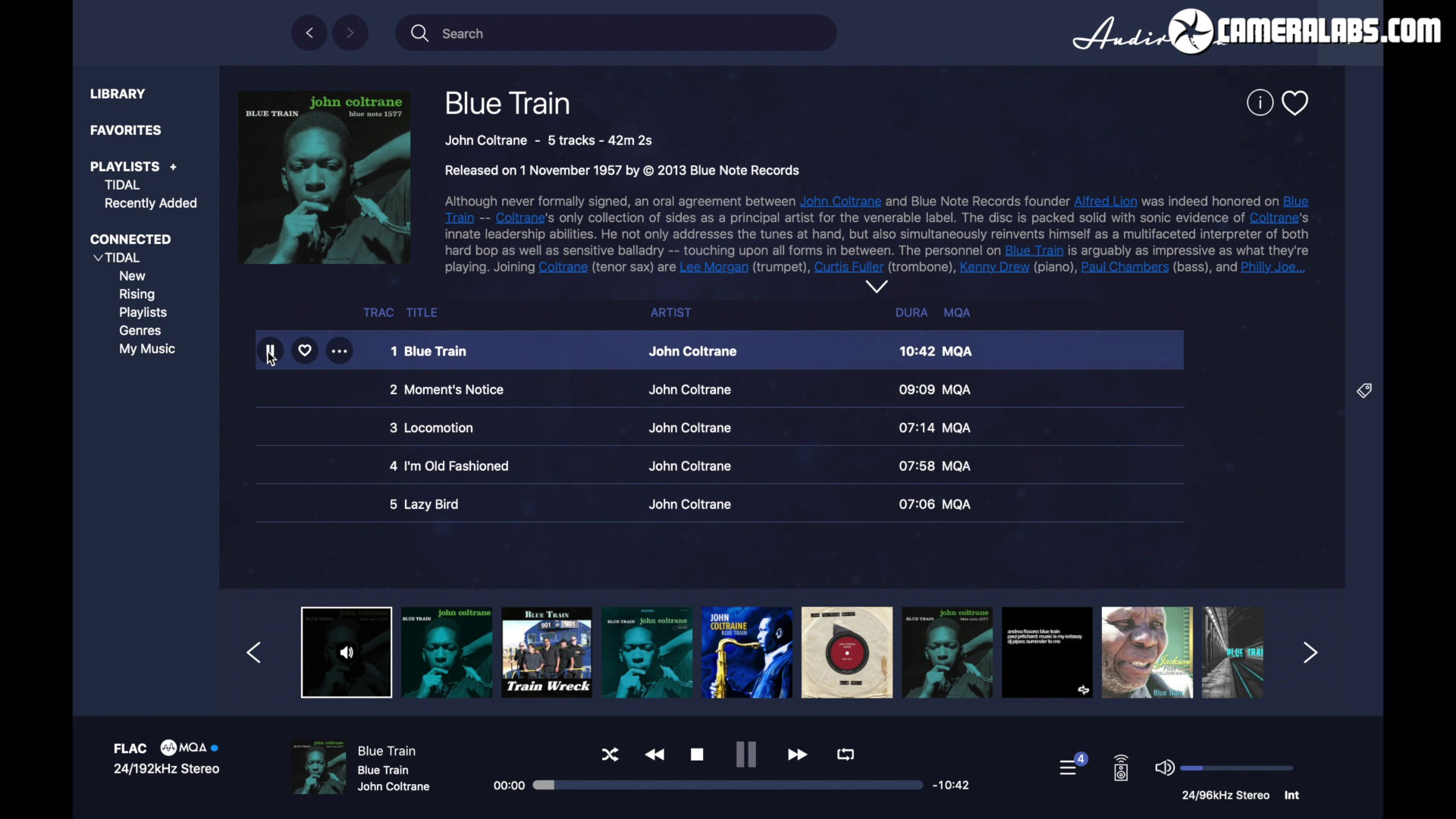
Task: Open the Favorites section in the sidebar
Action: tap(125, 130)
